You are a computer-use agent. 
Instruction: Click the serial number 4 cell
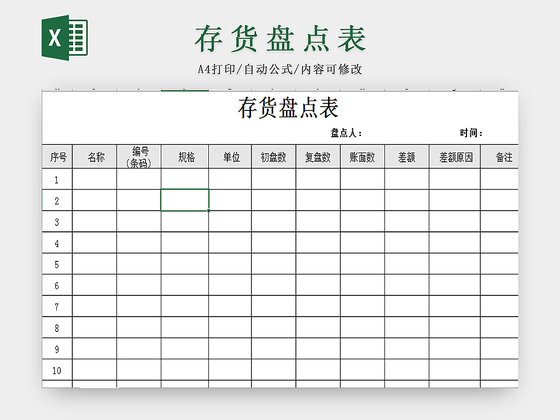(57, 243)
